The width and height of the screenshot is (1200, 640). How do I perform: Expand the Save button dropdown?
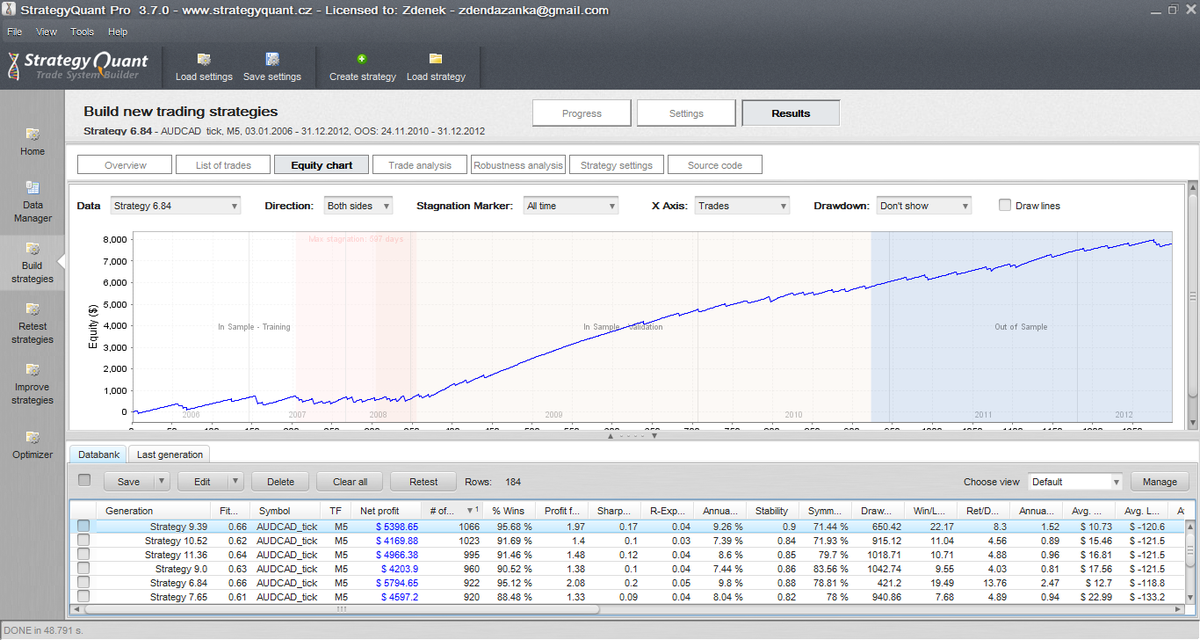160,481
